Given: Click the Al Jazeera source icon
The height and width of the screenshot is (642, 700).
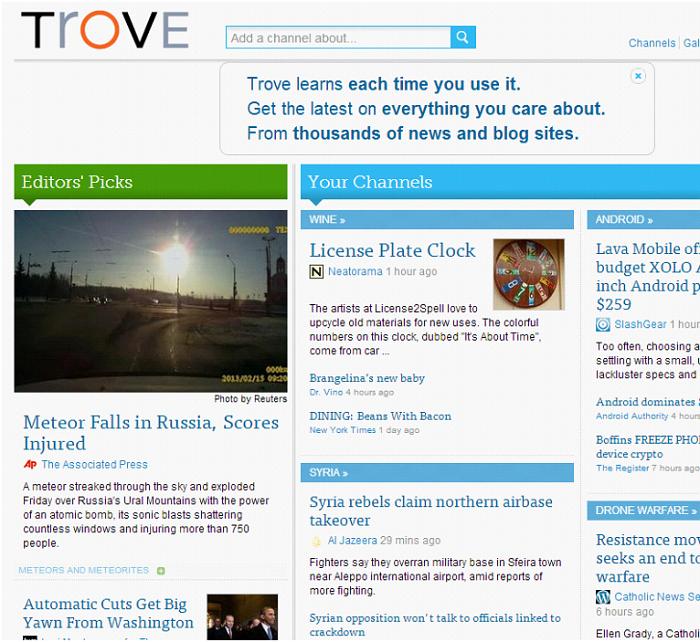Looking at the screenshot, I should pyautogui.click(x=316, y=541).
